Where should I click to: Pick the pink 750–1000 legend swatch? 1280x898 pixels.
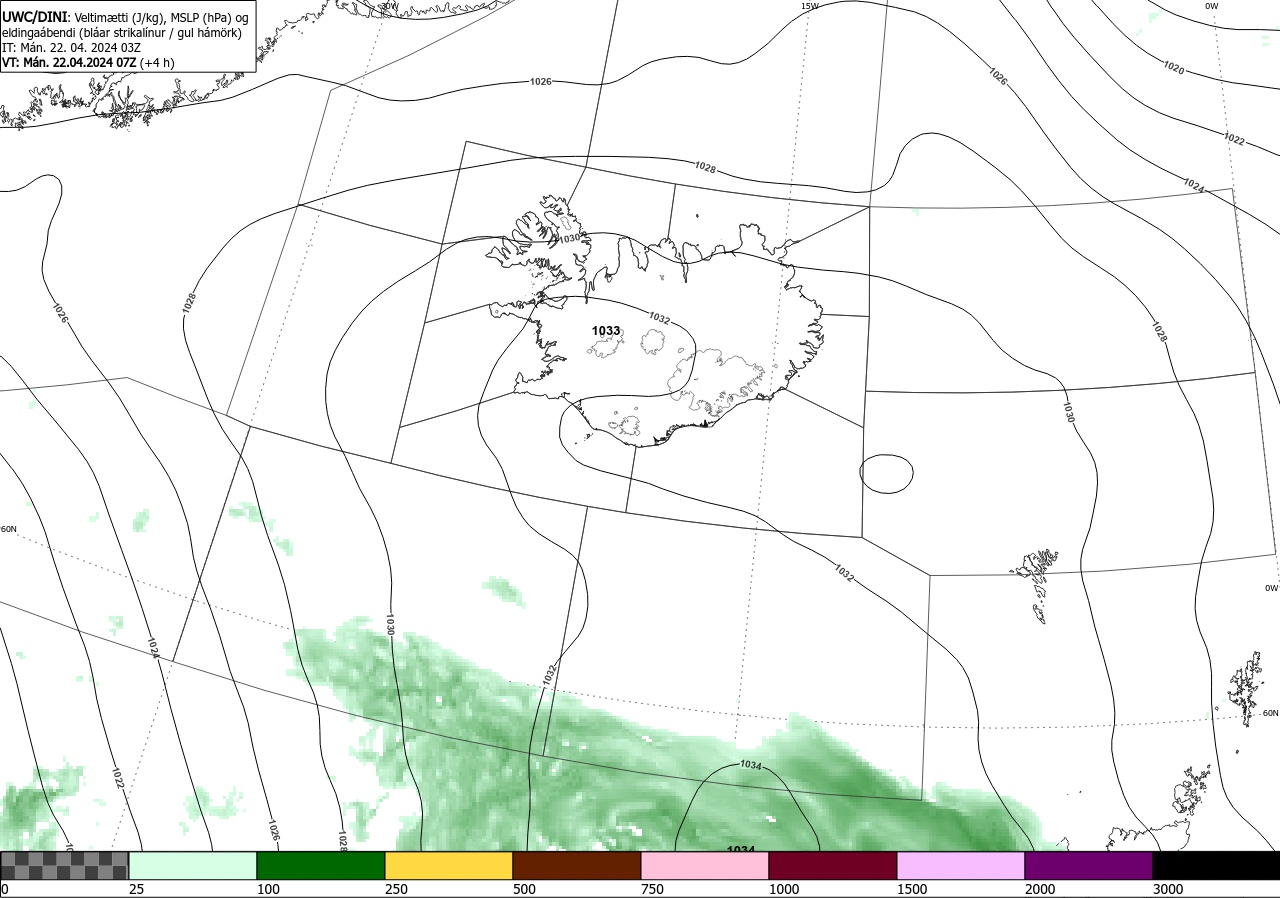coord(704,866)
